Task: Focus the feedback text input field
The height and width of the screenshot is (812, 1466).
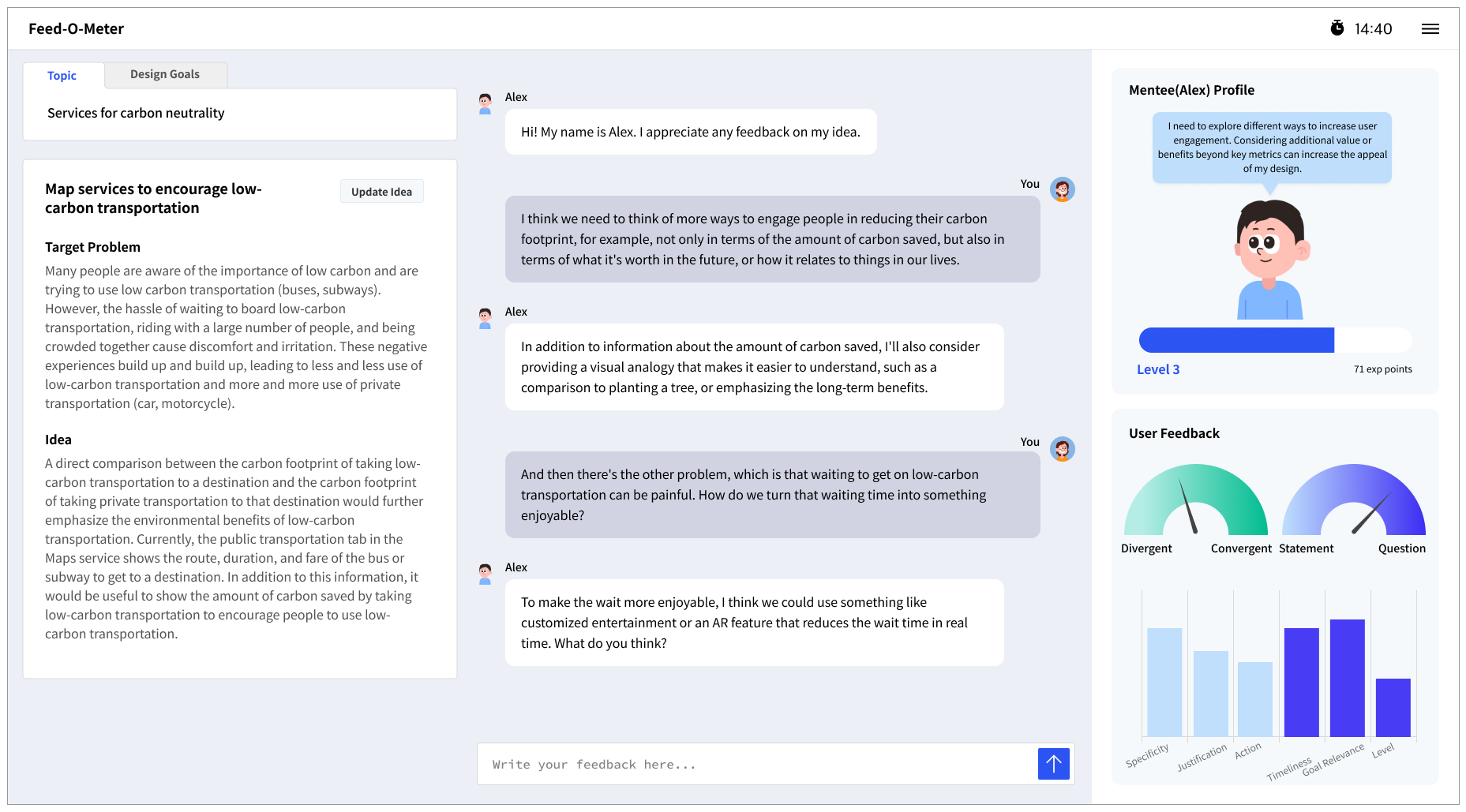Action: [757, 764]
